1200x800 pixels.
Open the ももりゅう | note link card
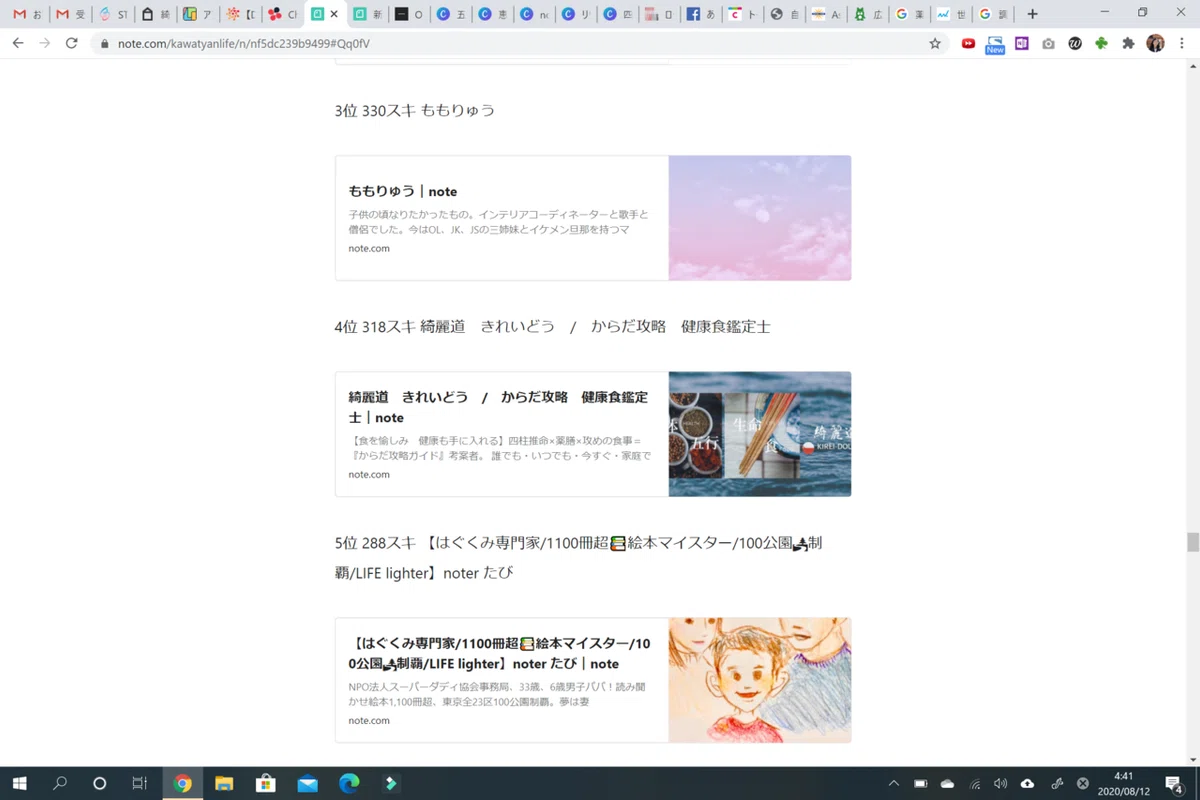pyautogui.click(x=593, y=218)
